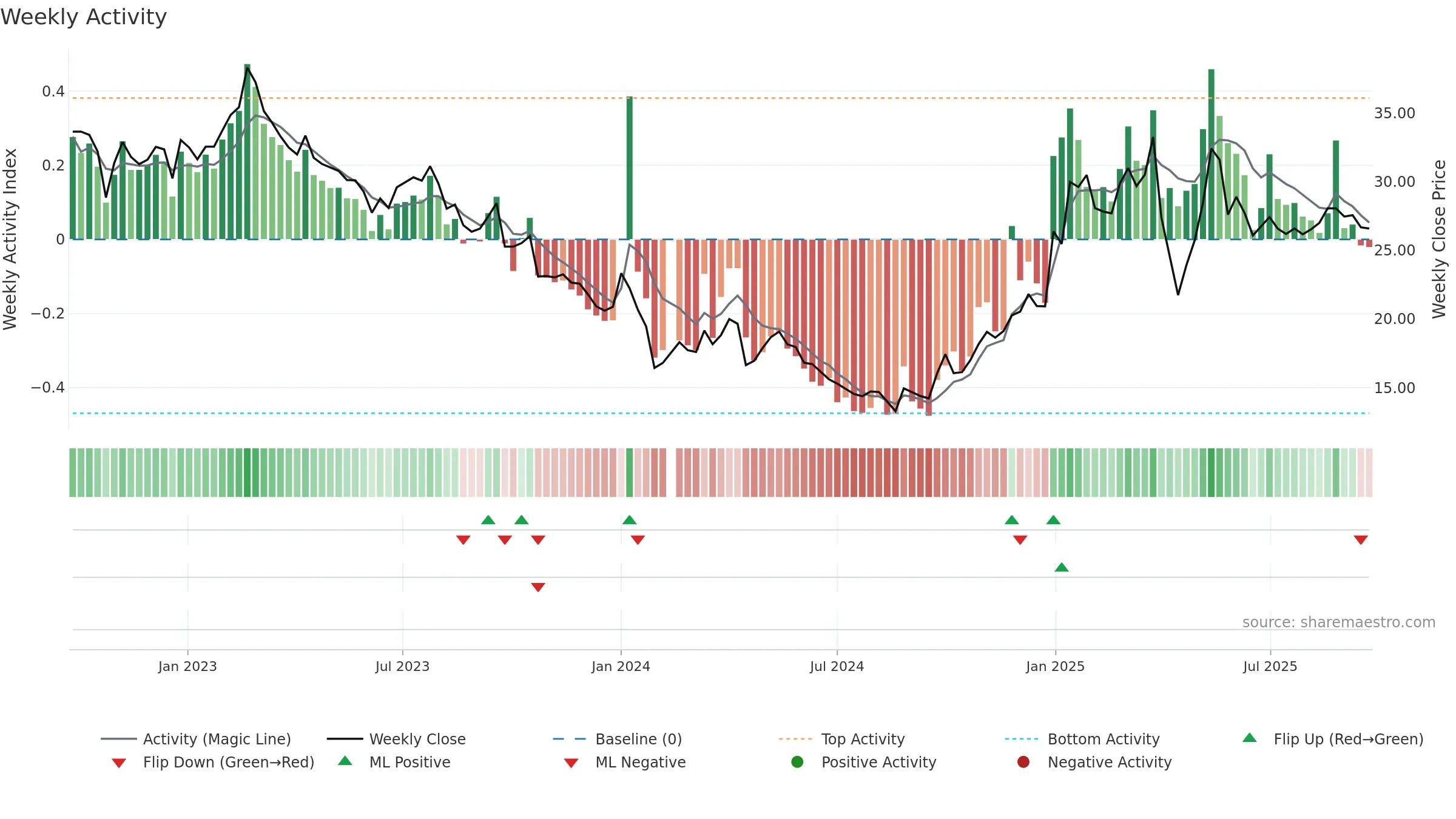Toggle the Weekly Close legend entry
The width and height of the screenshot is (1456, 819).
click(x=396, y=739)
